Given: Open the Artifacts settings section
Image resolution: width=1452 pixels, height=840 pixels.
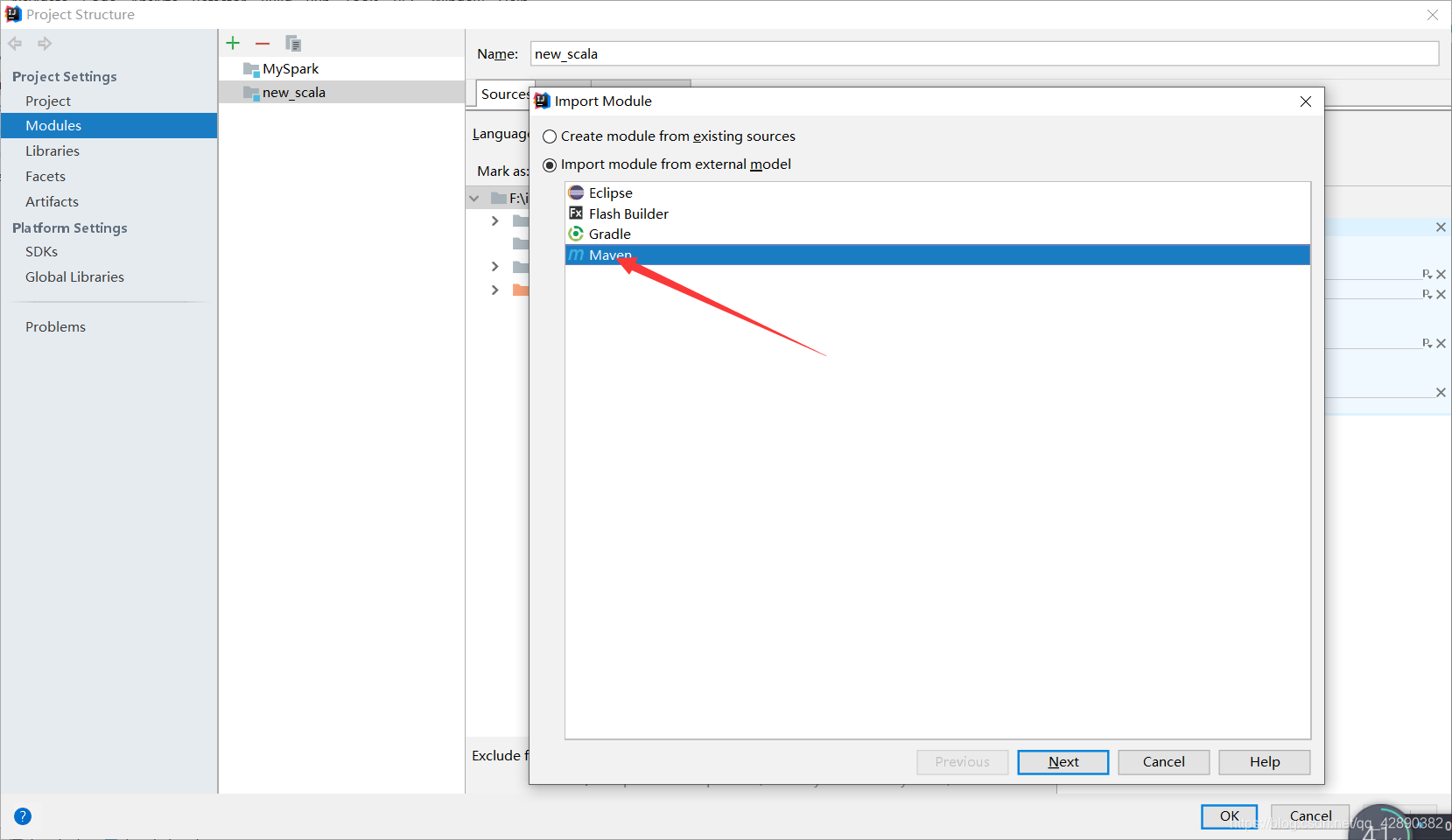Looking at the screenshot, I should (52, 202).
